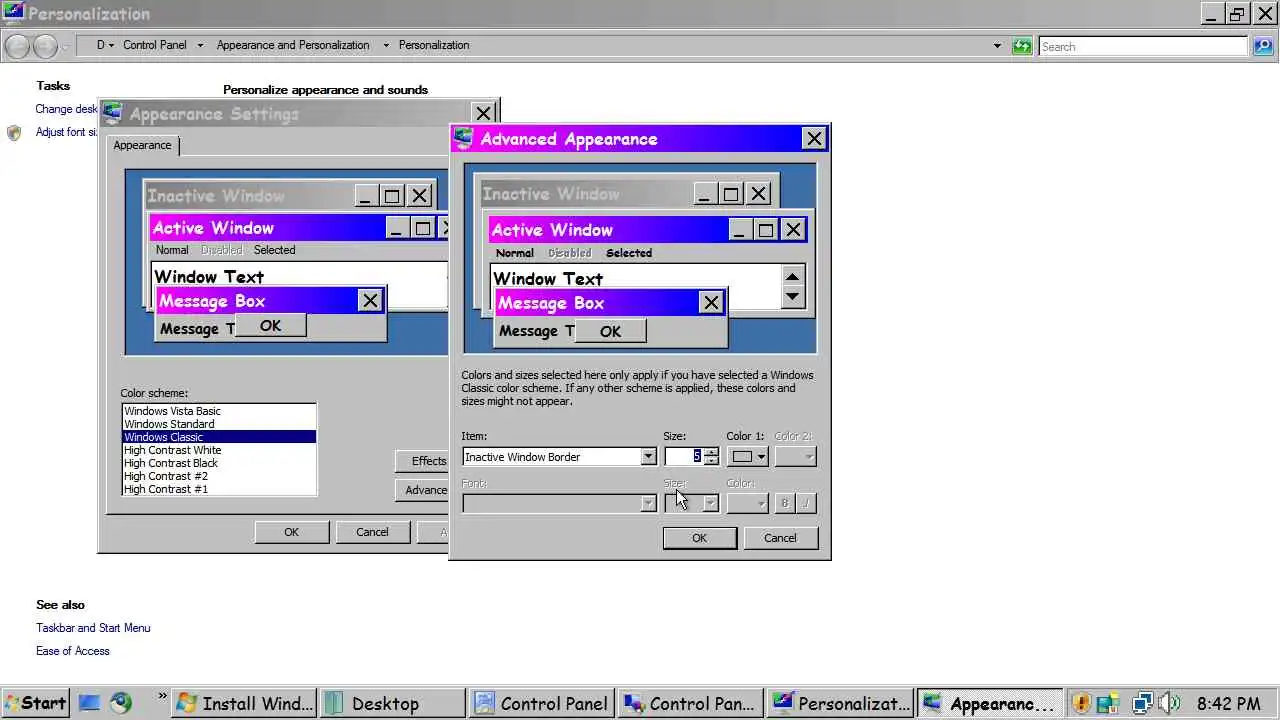This screenshot has width=1280, height=720.
Task: Decrease the item size with the down spinner
Action: point(711,461)
